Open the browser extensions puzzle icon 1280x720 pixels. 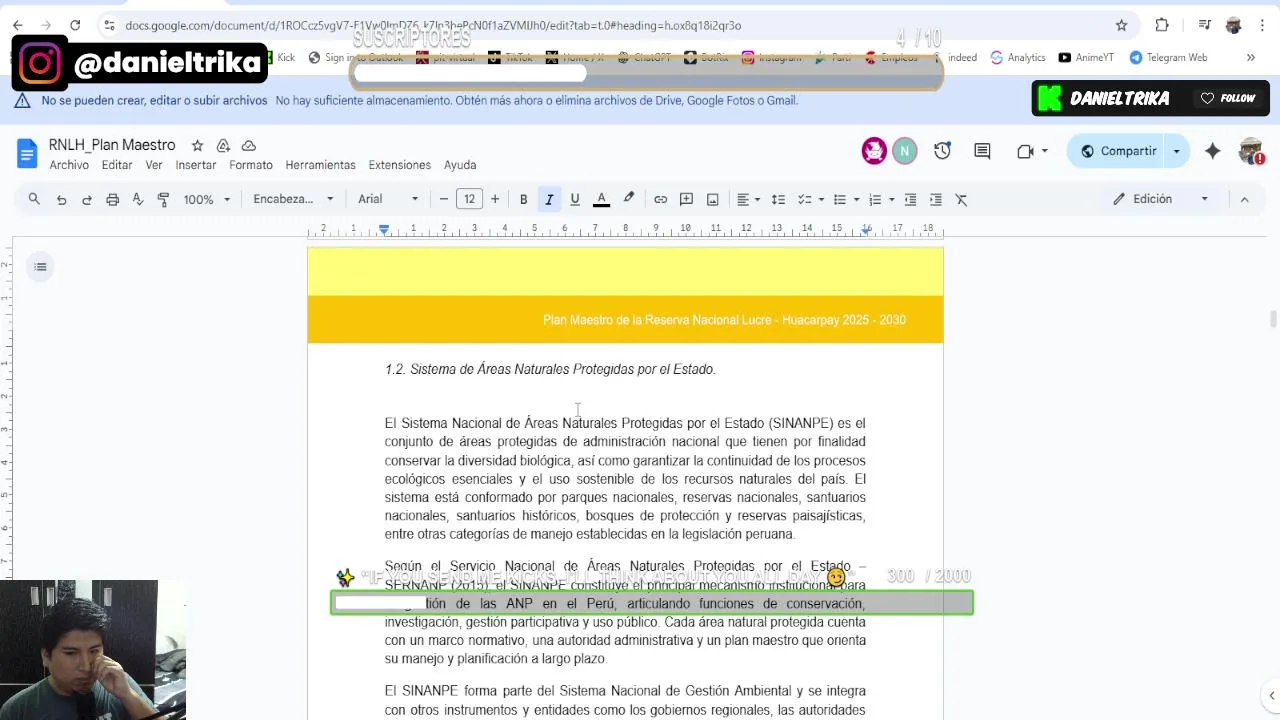(1162, 25)
